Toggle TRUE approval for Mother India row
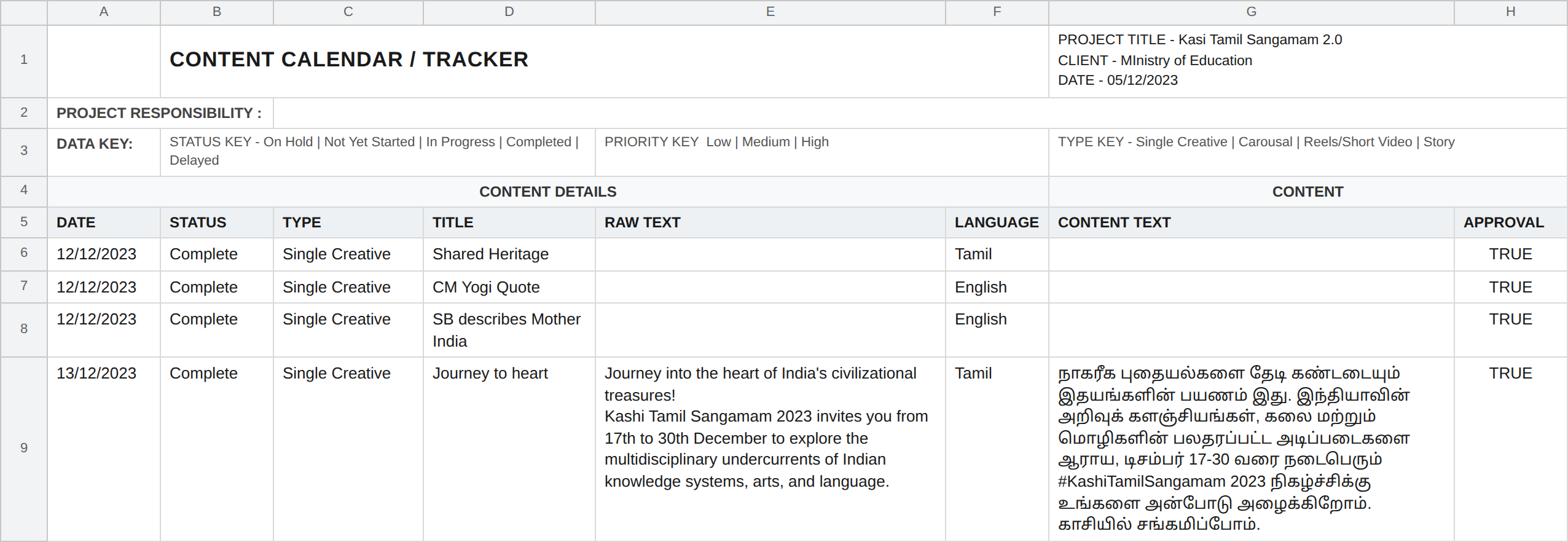The height and width of the screenshot is (542, 1568). (x=1511, y=330)
